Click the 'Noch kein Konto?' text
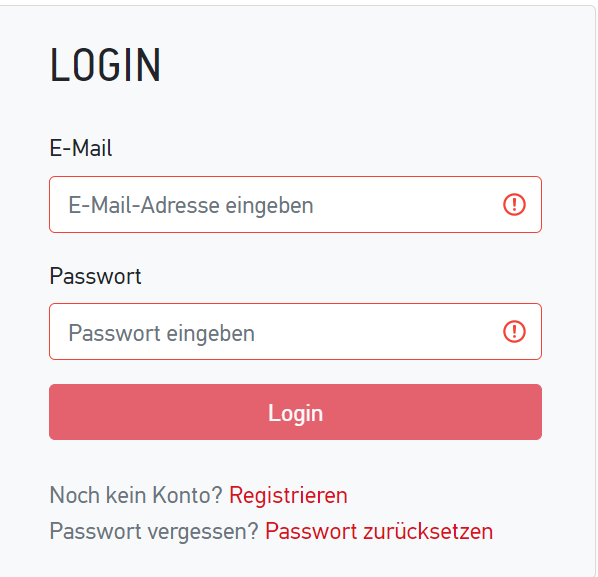The image size is (598, 577). pos(136,495)
